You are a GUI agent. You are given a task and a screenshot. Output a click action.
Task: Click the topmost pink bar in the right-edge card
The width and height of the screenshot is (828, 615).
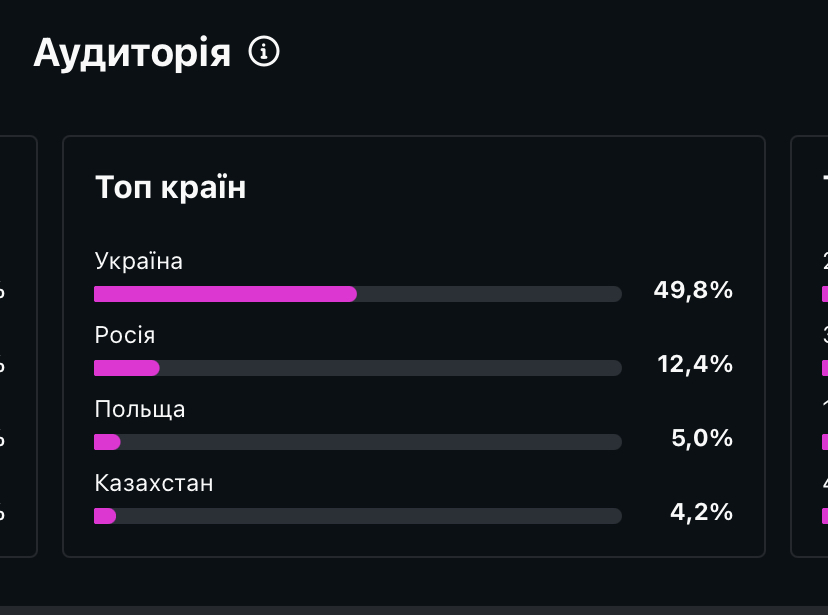click(x=824, y=294)
